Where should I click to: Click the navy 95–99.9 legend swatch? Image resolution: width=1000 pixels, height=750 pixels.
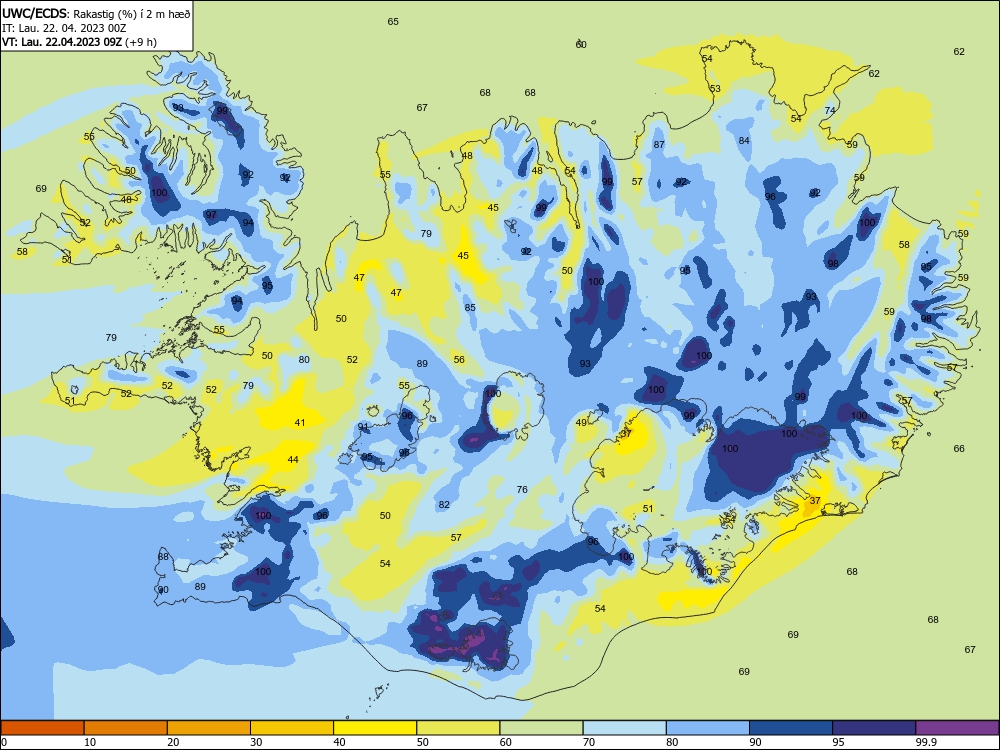click(x=874, y=728)
